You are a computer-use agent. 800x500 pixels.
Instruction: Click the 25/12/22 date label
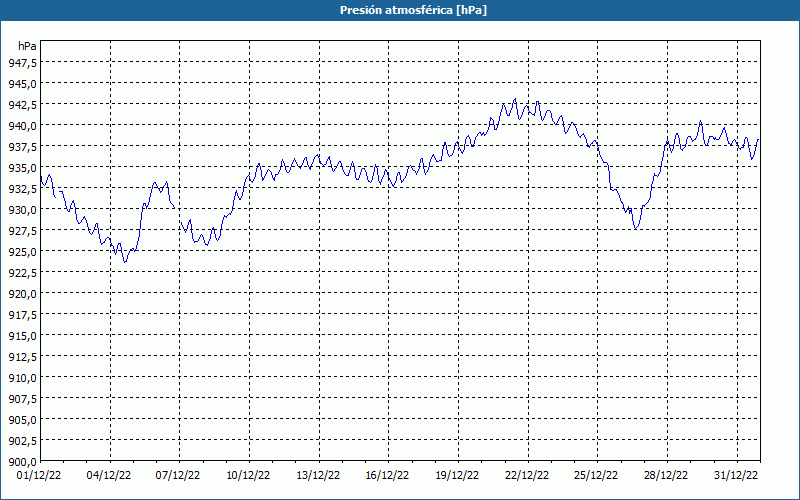(596, 475)
